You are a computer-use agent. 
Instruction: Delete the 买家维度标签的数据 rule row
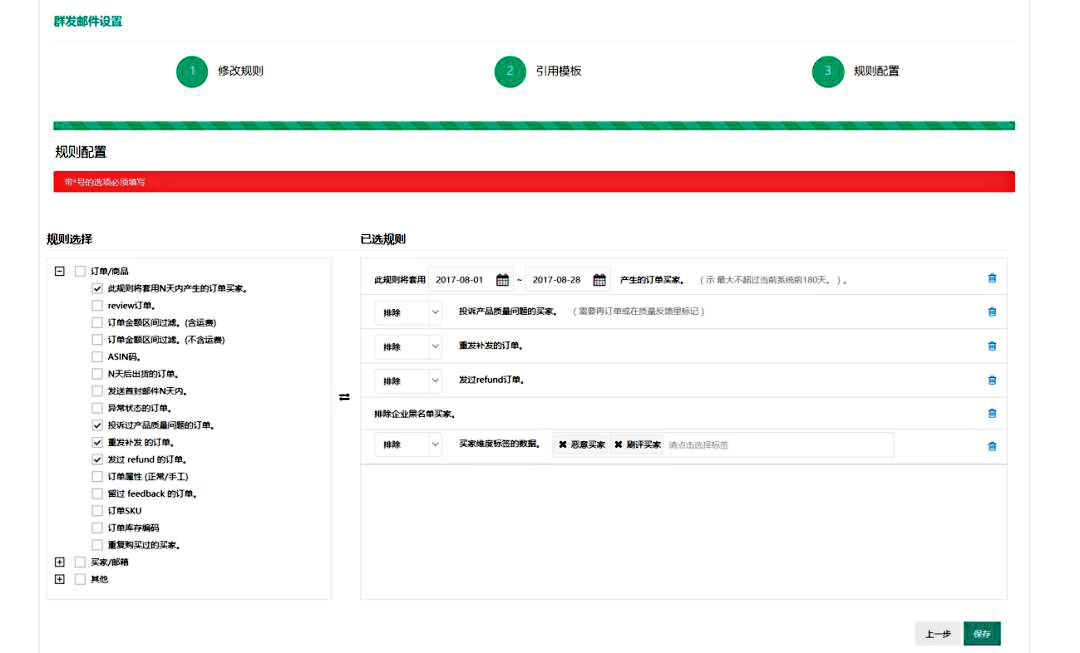[x=992, y=446]
